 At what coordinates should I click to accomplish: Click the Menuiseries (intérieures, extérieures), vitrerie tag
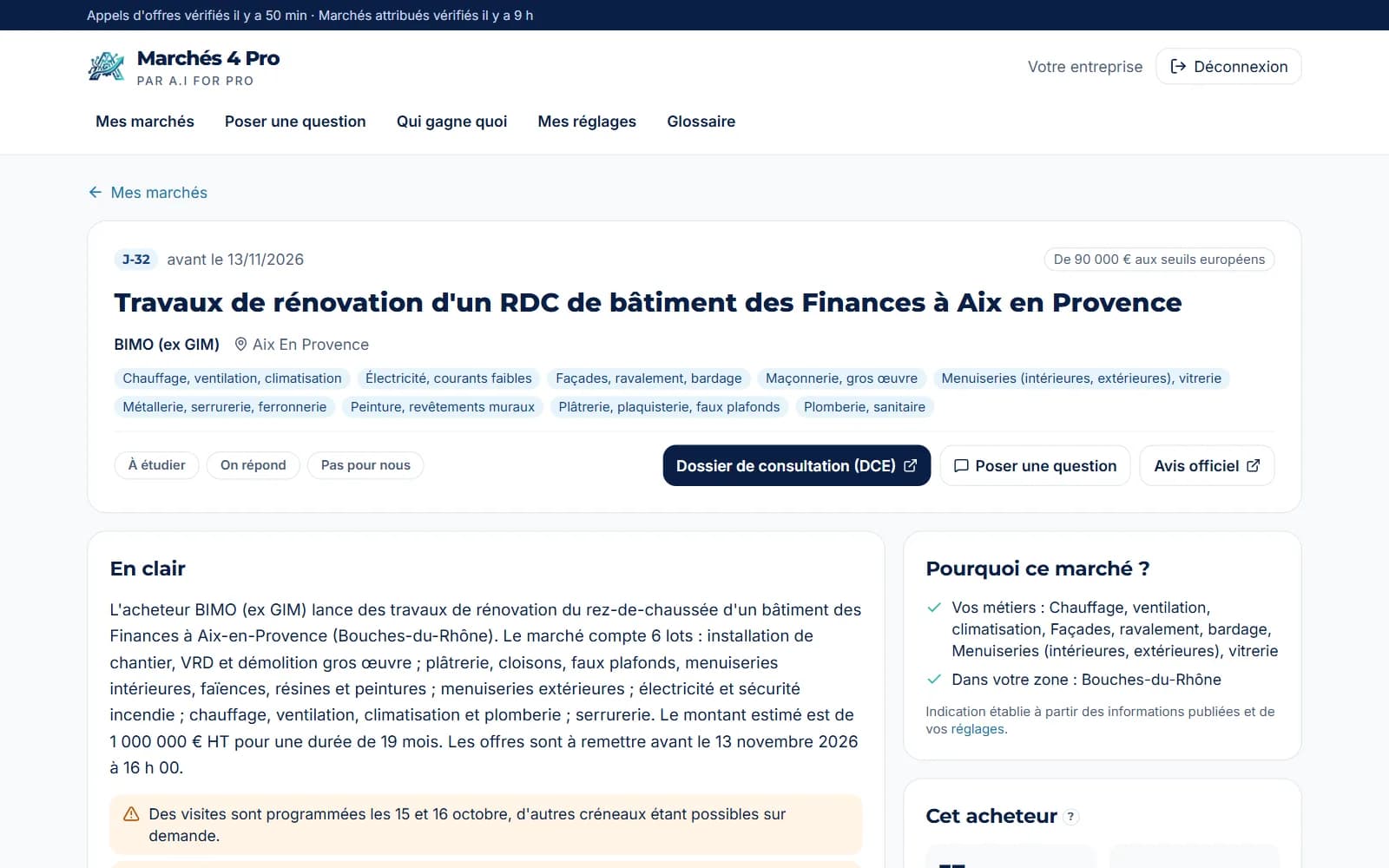1081,378
